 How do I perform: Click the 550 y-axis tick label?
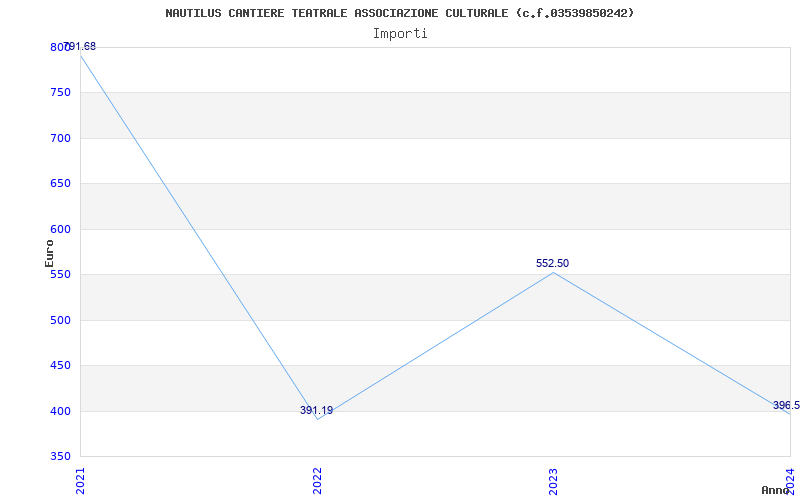60,275
